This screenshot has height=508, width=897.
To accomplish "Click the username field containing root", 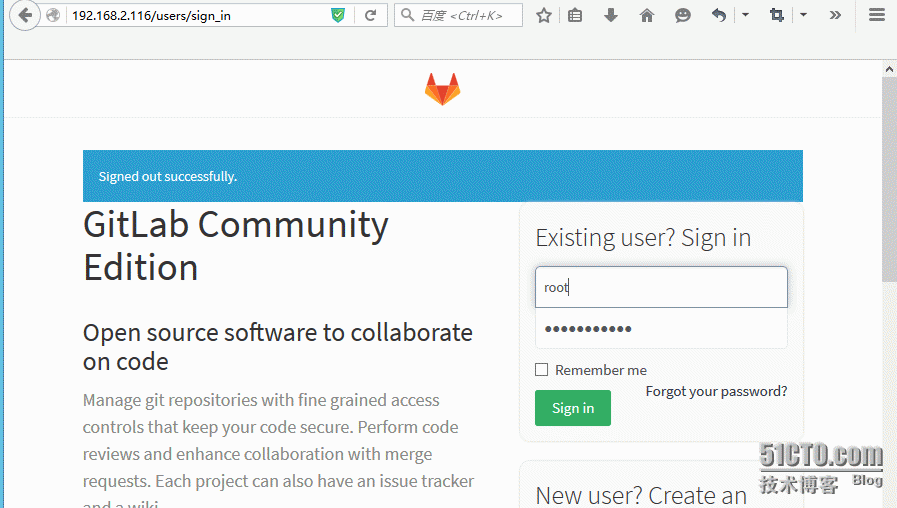I will (x=661, y=287).
